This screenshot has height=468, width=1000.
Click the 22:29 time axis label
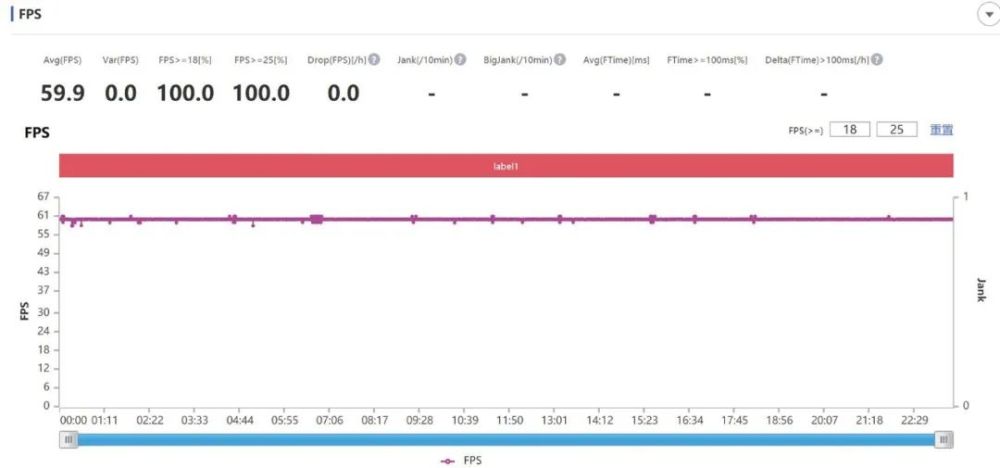click(914, 420)
